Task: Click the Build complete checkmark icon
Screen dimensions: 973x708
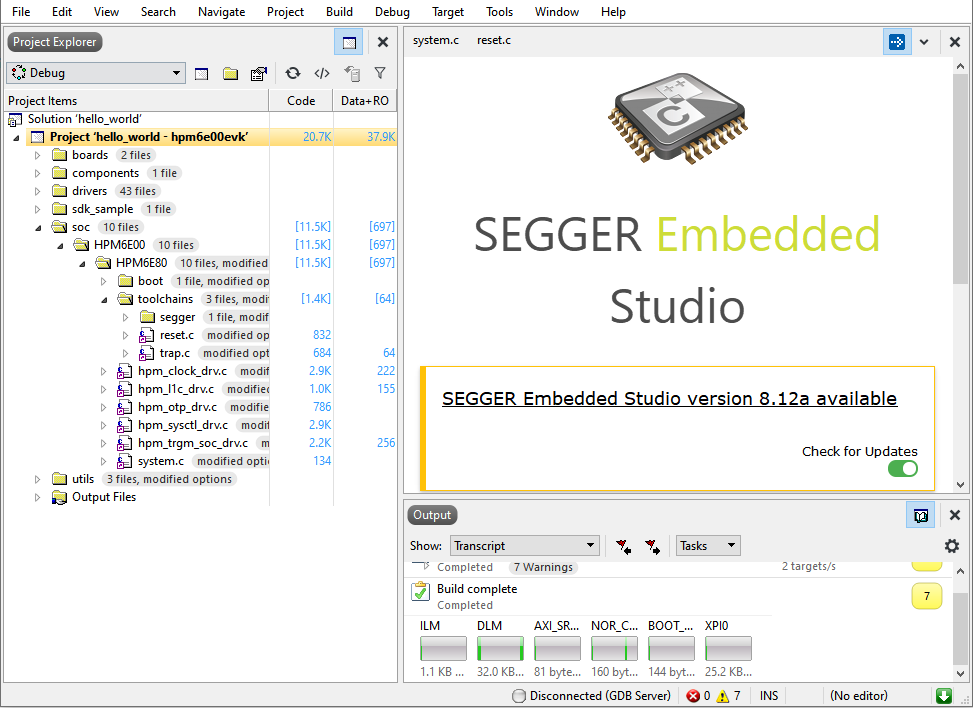Action: [x=420, y=591]
